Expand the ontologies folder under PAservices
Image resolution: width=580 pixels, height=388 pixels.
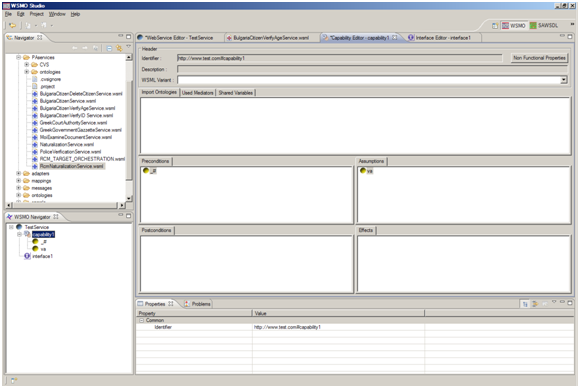click(x=26, y=72)
